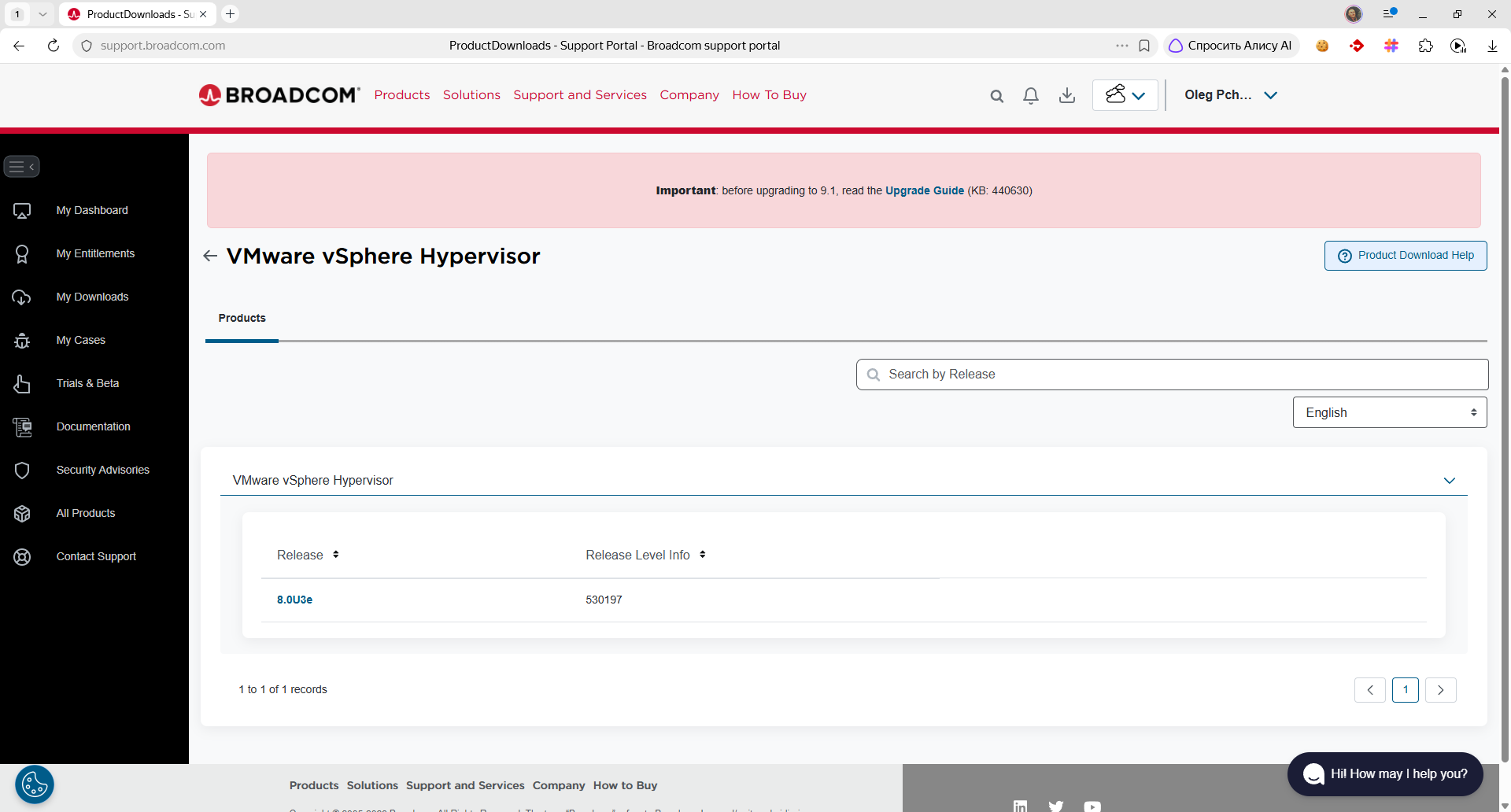Open Security Advisories in the sidebar

102,470
